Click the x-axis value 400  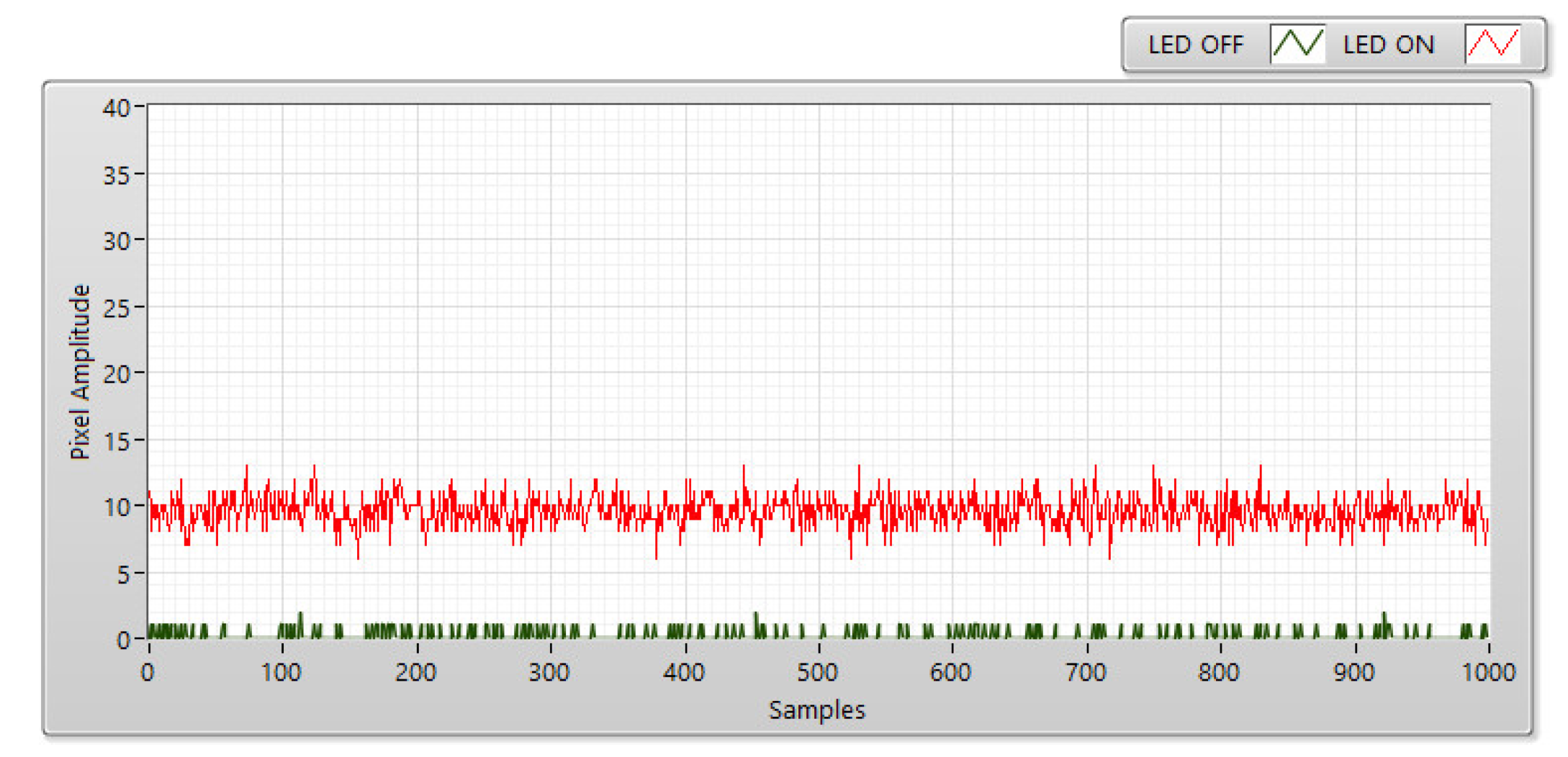pyautogui.click(x=684, y=672)
